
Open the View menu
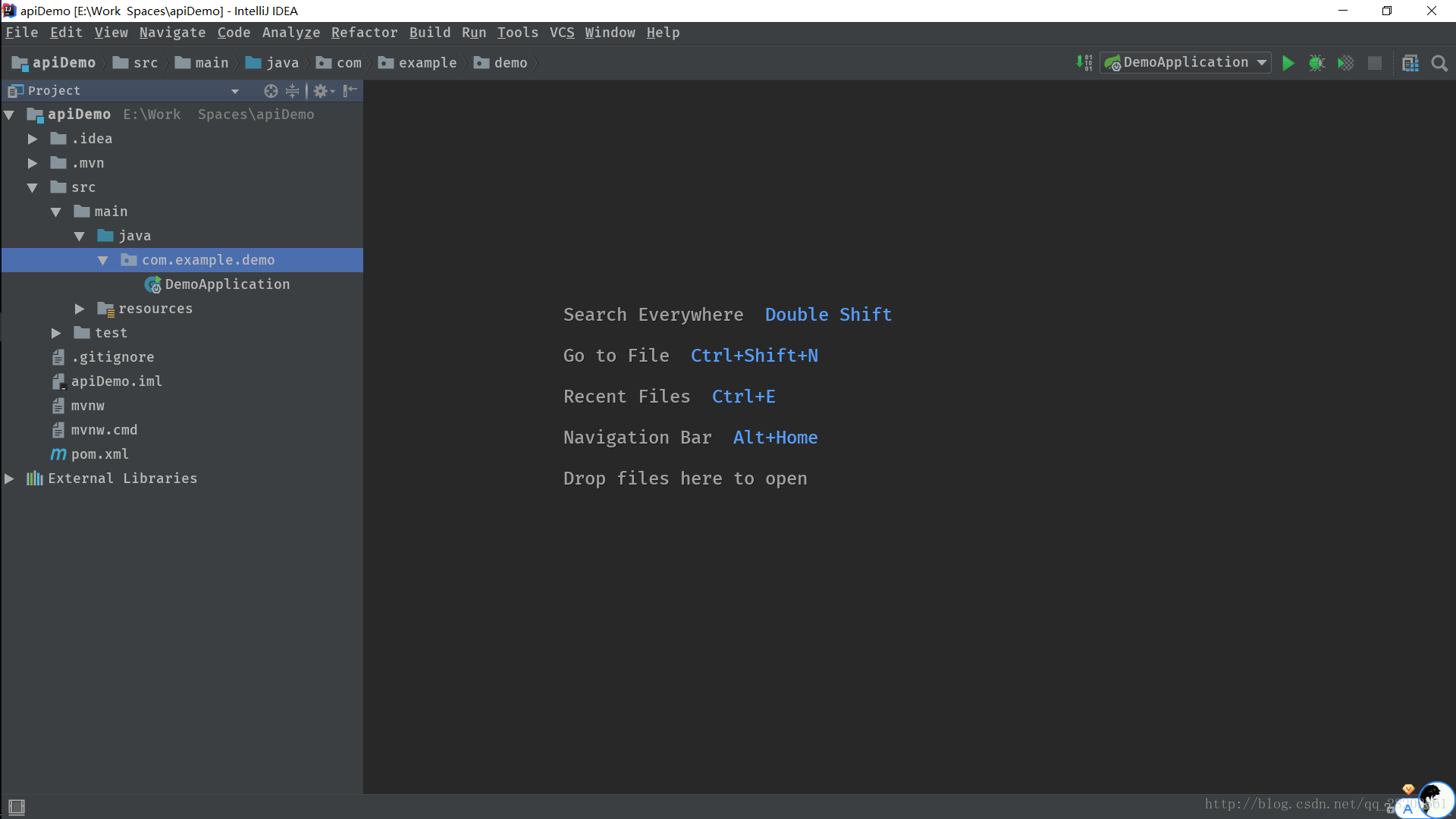click(111, 33)
